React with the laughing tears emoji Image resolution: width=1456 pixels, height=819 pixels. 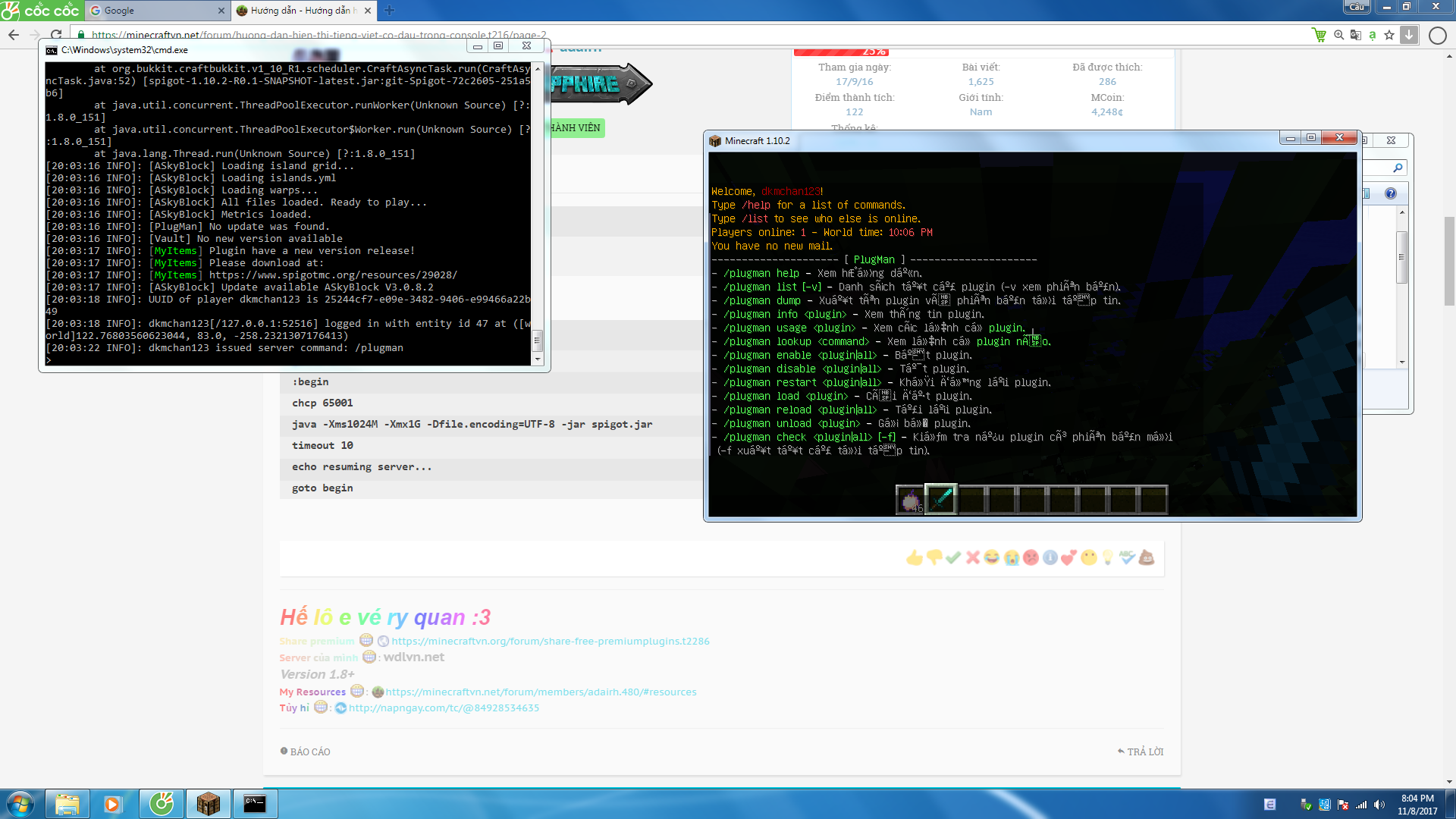991,558
